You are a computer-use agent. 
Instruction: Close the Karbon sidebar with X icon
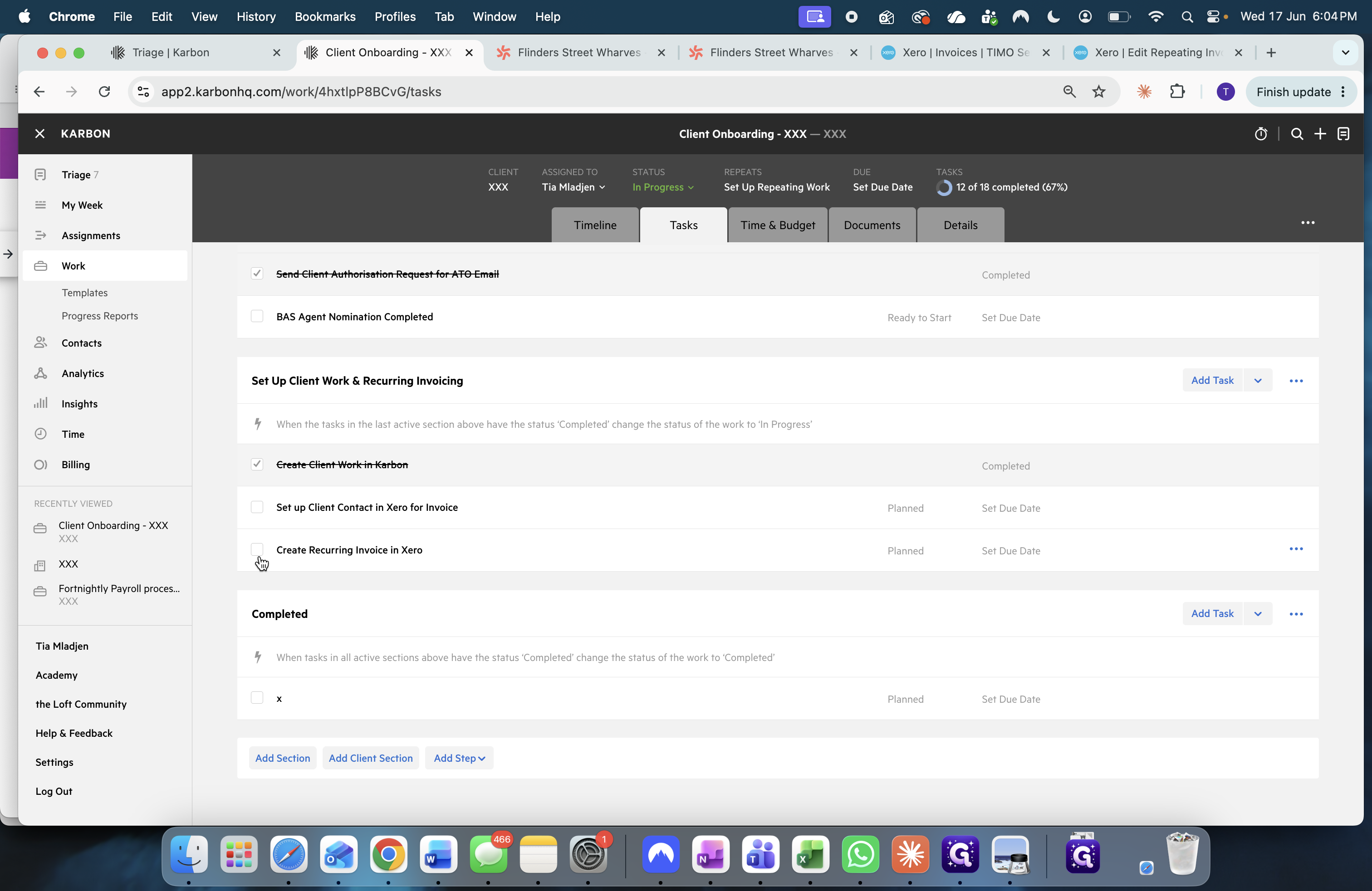pos(40,134)
